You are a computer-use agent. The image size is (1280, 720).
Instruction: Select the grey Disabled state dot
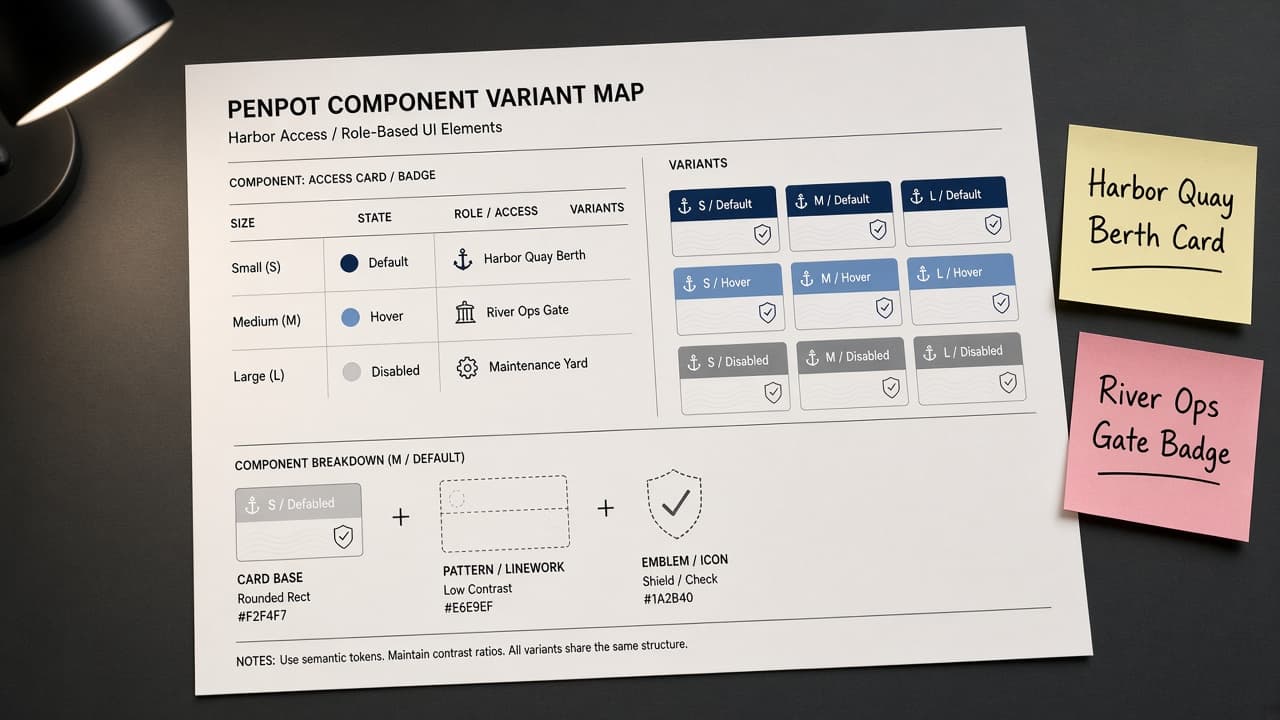351,372
